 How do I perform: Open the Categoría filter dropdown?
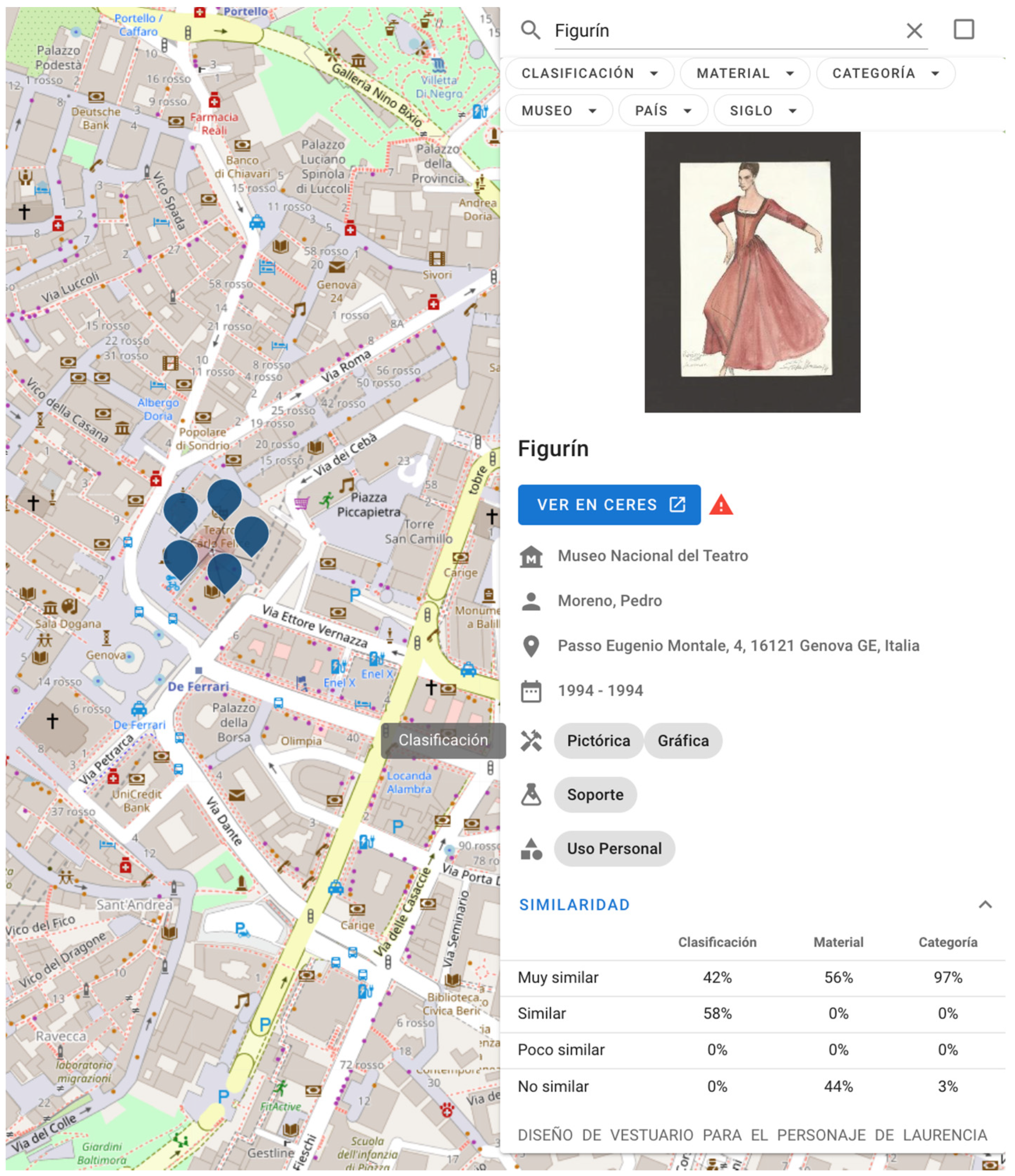click(x=885, y=73)
